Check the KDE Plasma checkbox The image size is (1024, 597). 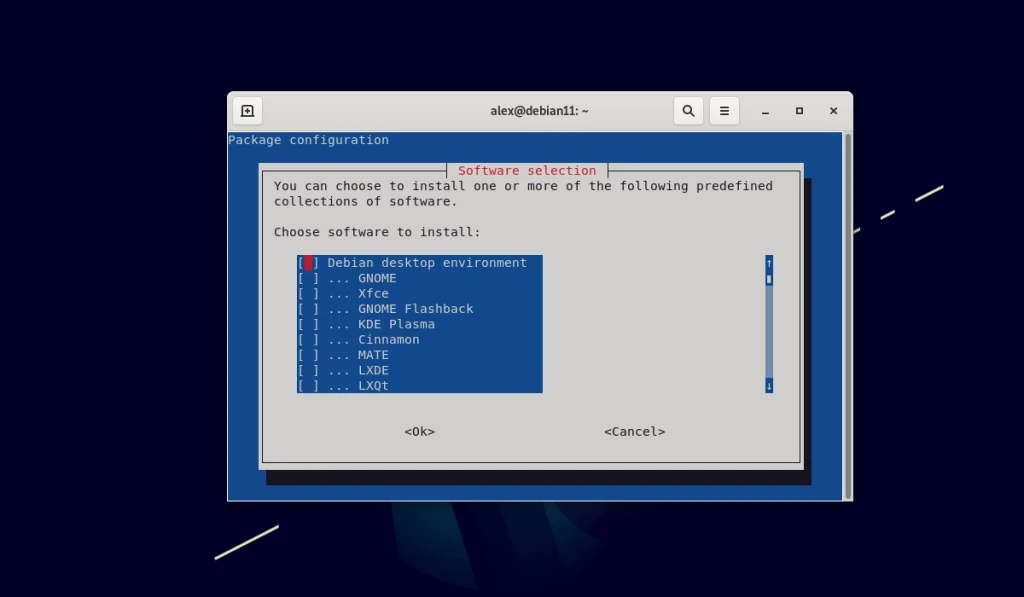(x=305, y=324)
